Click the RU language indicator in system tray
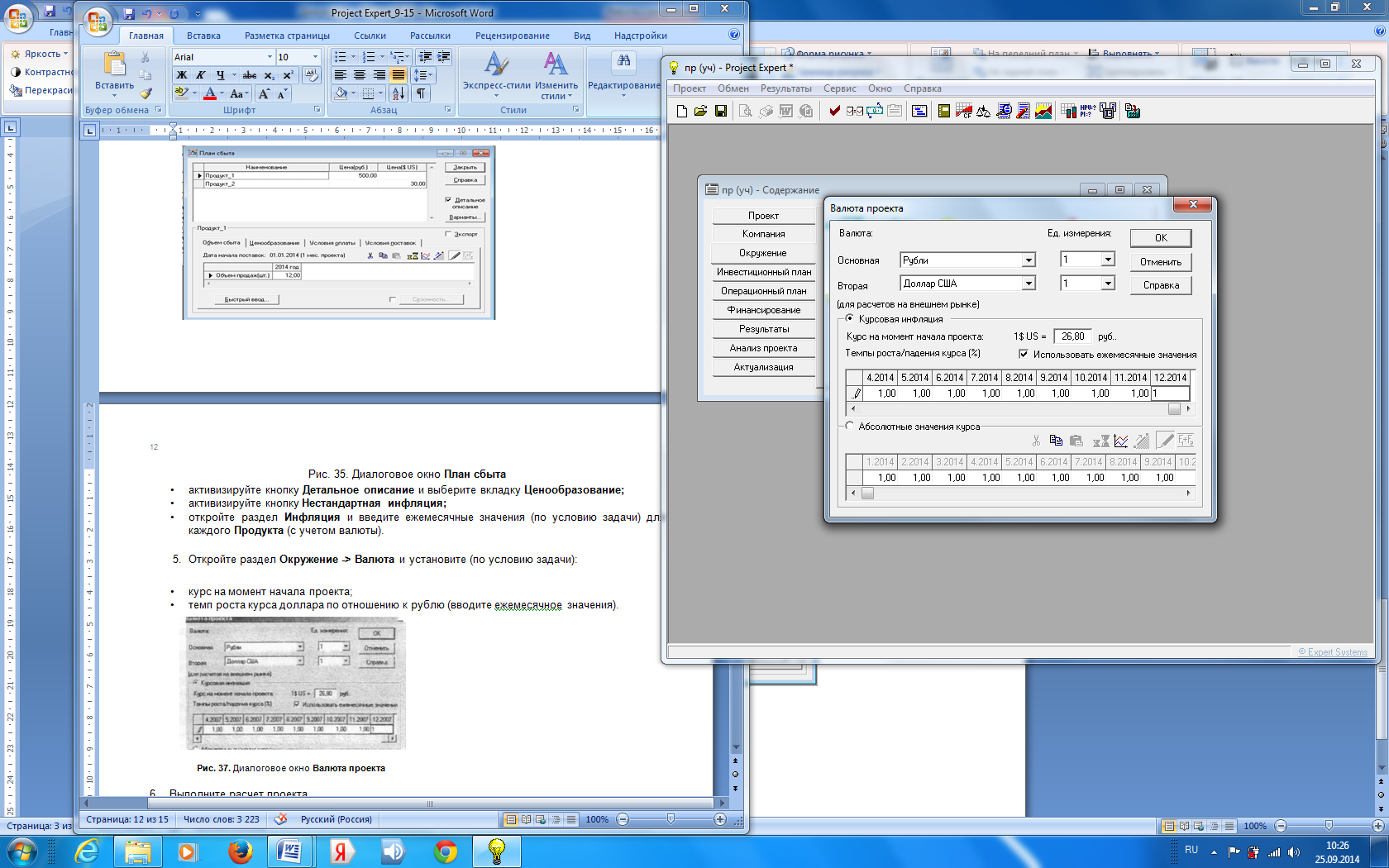Viewport: 1389px width, 868px height. tap(1191, 850)
